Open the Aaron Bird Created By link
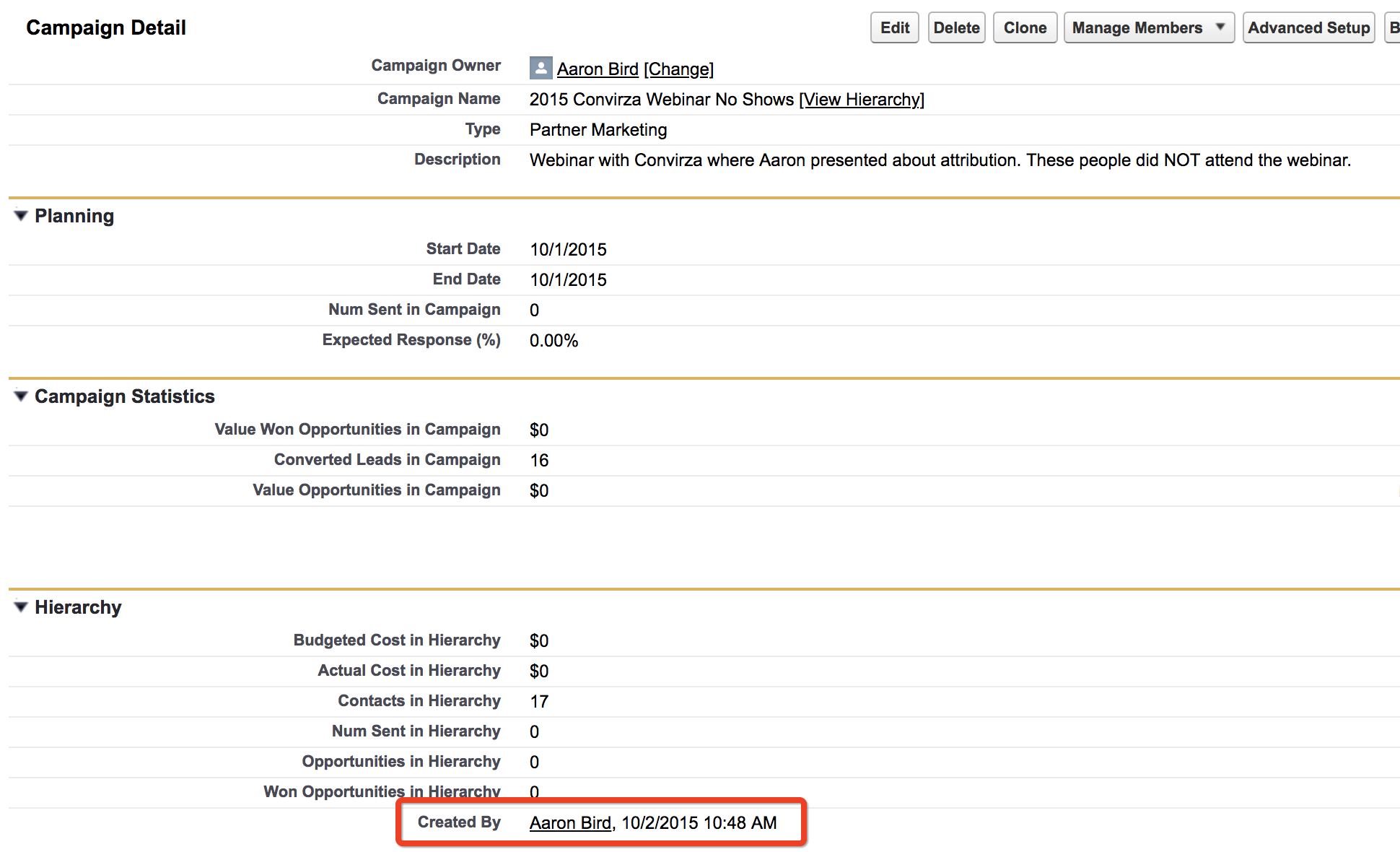The width and height of the screenshot is (1400, 852). coord(570,823)
